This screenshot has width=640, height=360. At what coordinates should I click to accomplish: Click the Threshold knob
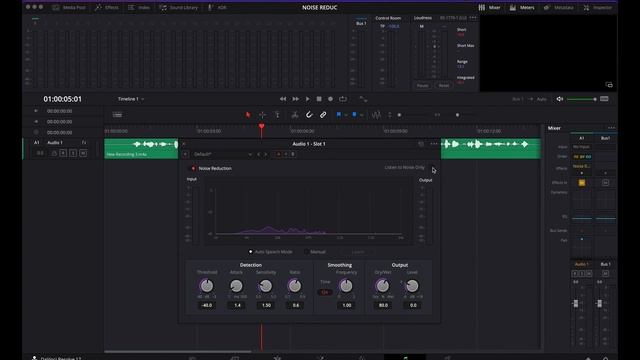coord(207,286)
